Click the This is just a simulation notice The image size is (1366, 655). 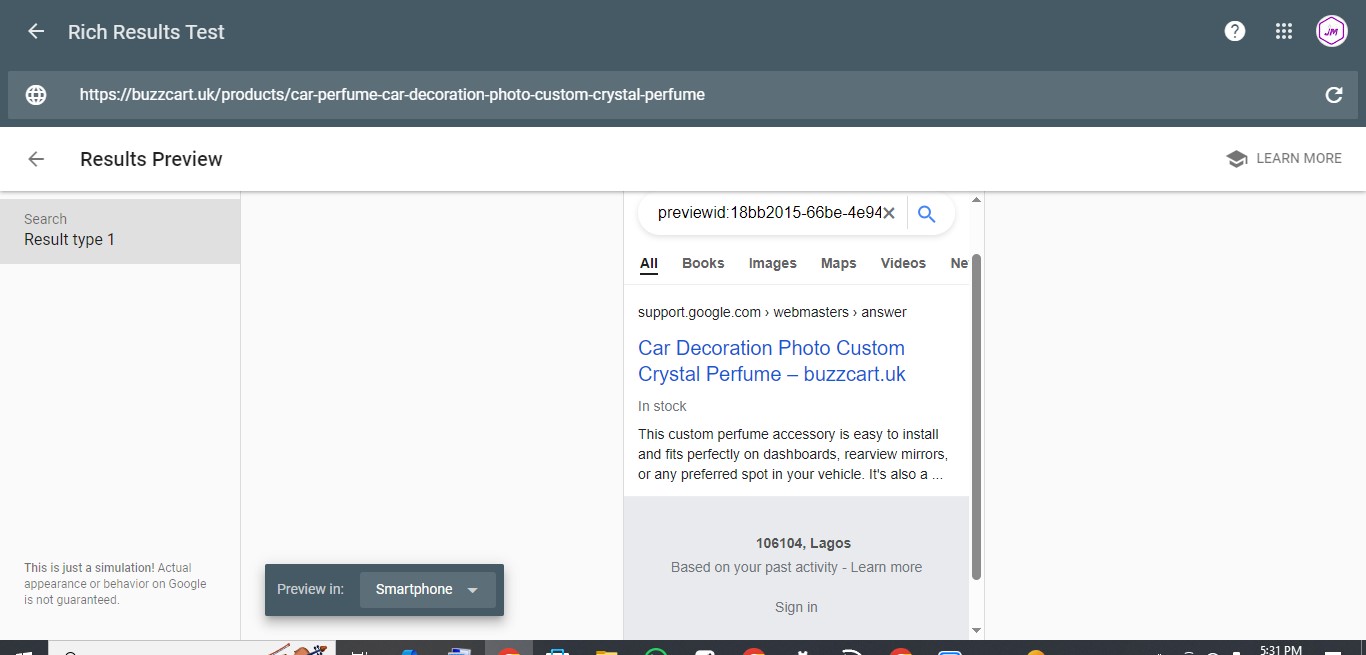(115, 584)
